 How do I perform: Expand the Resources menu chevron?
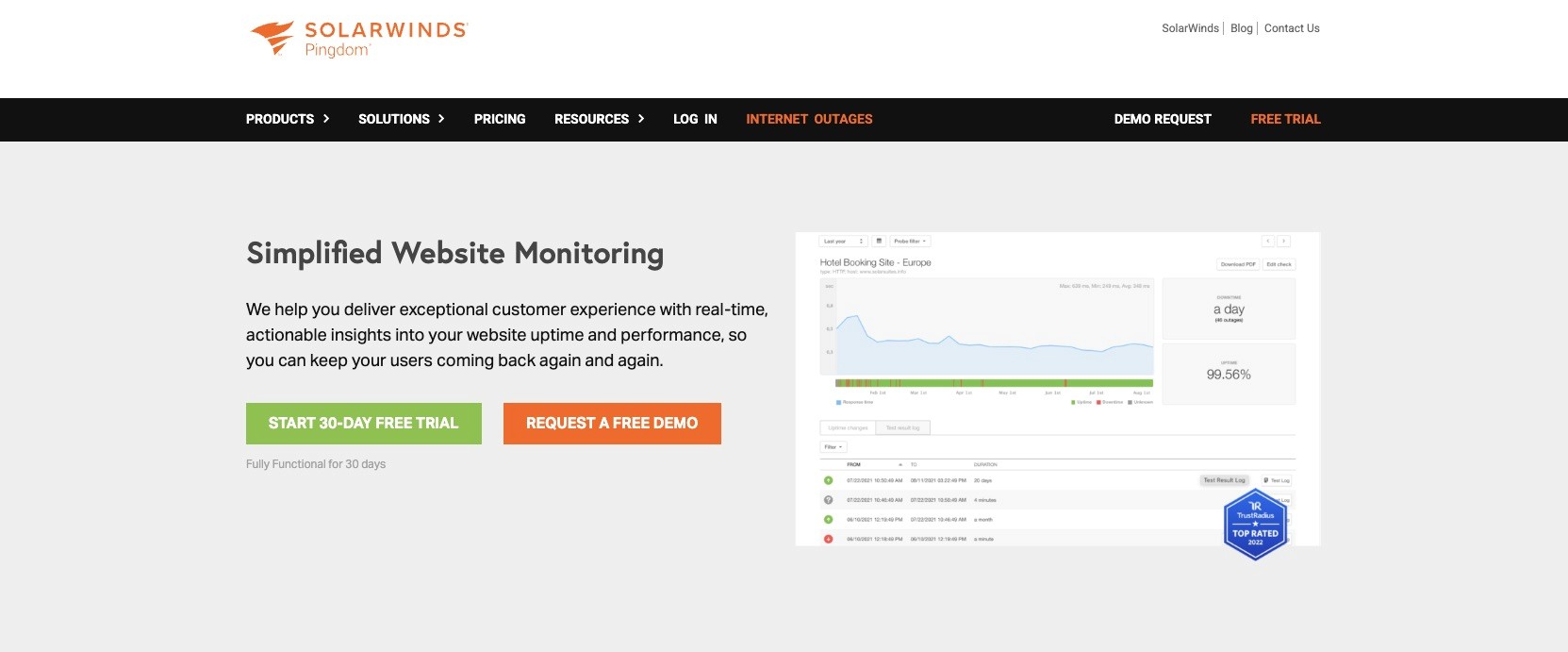(641, 119)
